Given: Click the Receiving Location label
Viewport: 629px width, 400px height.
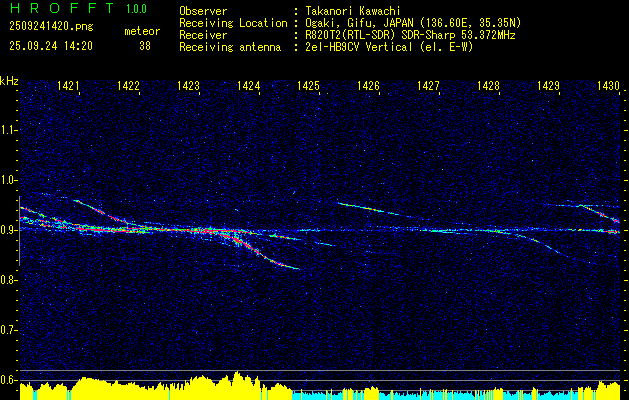Looking at the screenshot, I should pos(233,23).
